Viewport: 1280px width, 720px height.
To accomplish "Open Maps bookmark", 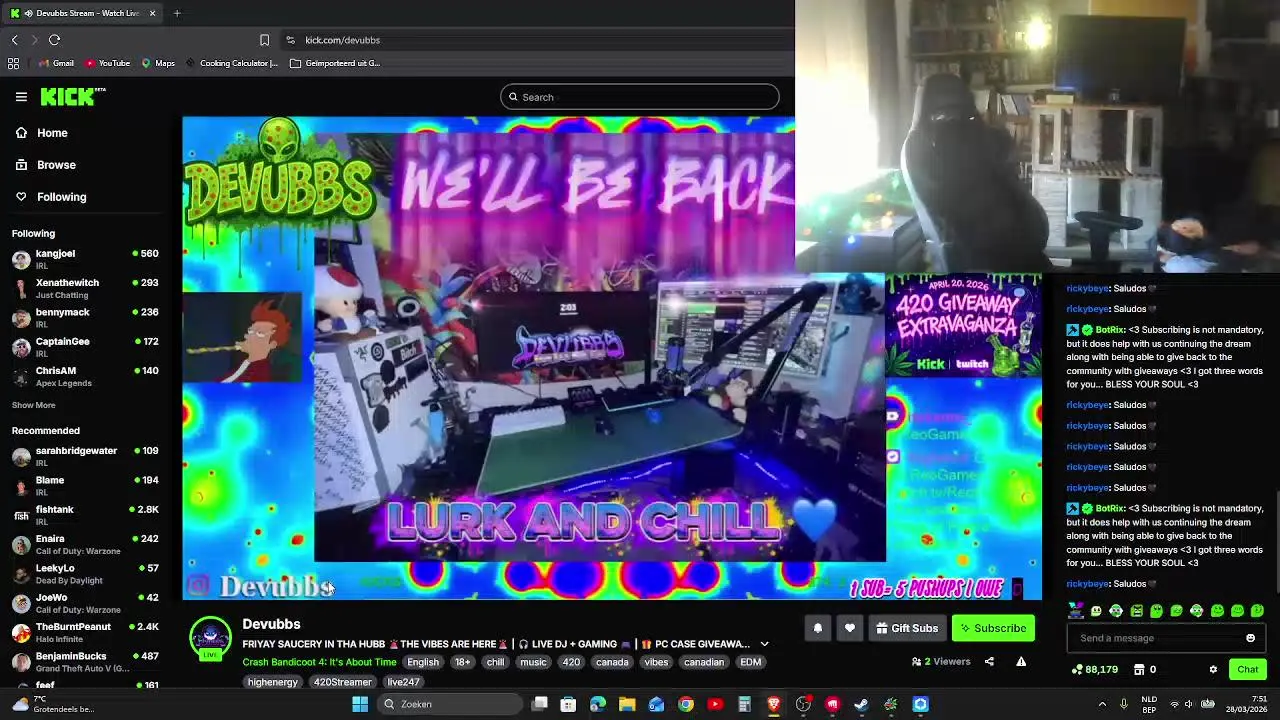I will 158,63.
